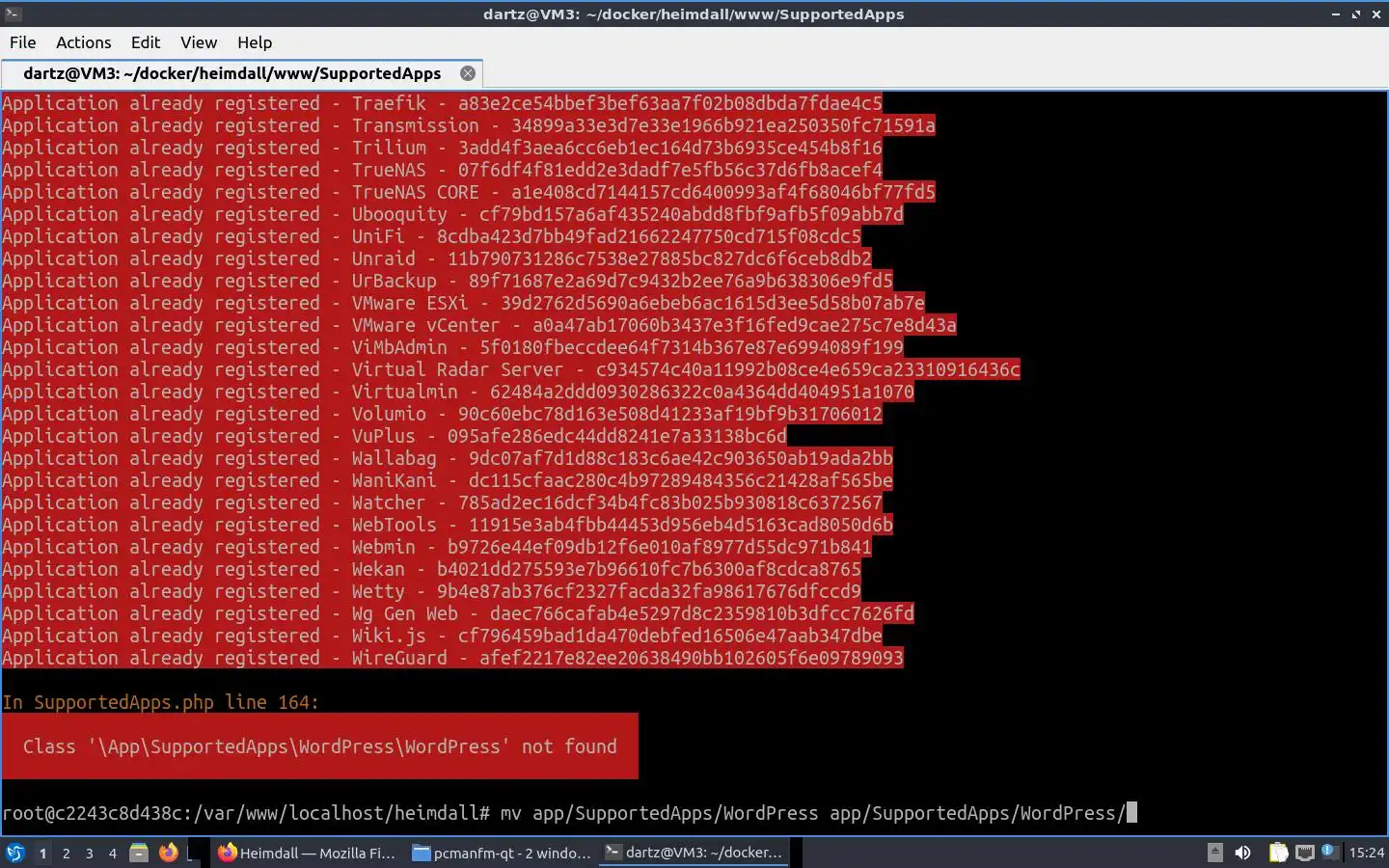Screen dimensions: 1389x868
Task: Click 'In SupportedApps.php line 164:' text
Action: [x=160, y=702]
